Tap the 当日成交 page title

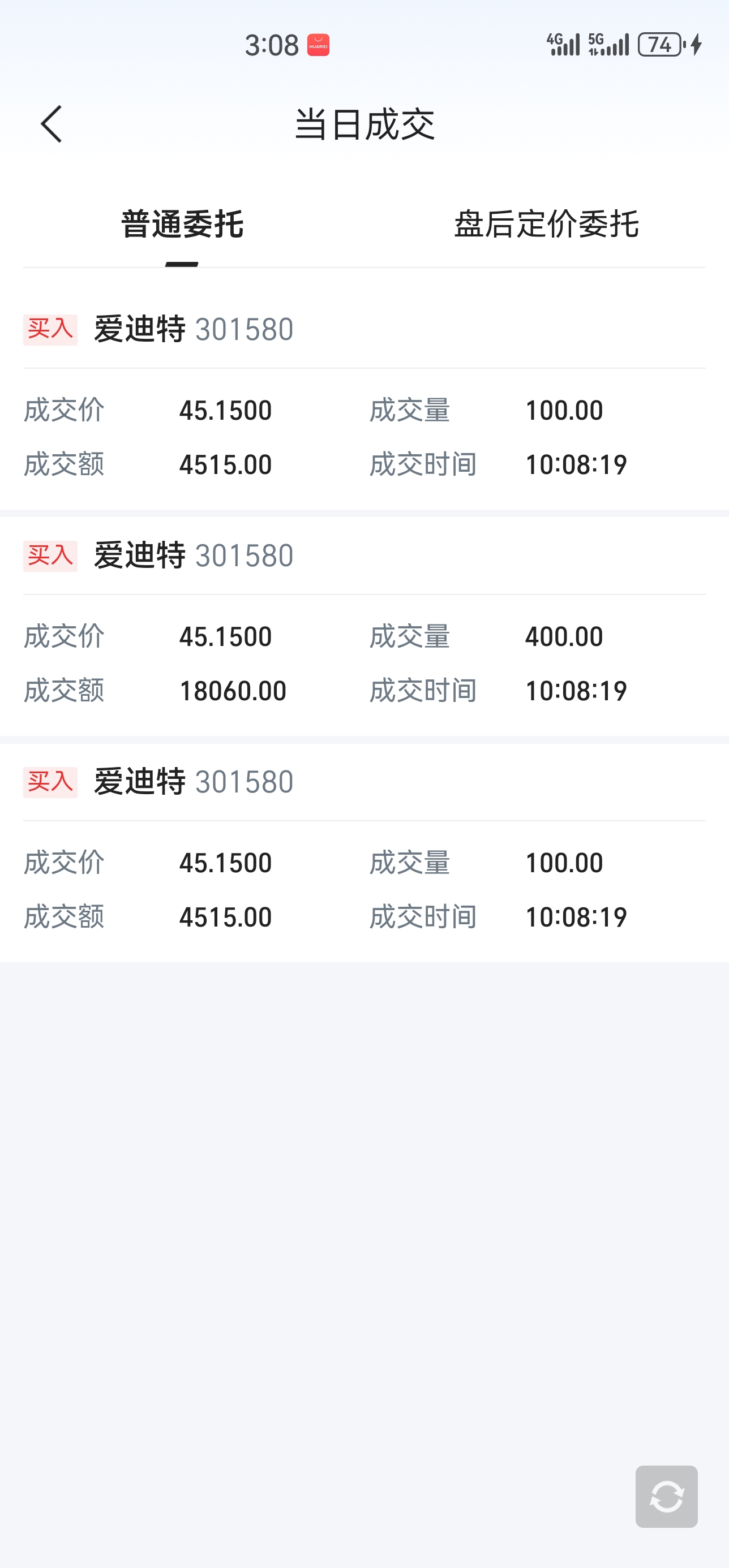point(364,124)
